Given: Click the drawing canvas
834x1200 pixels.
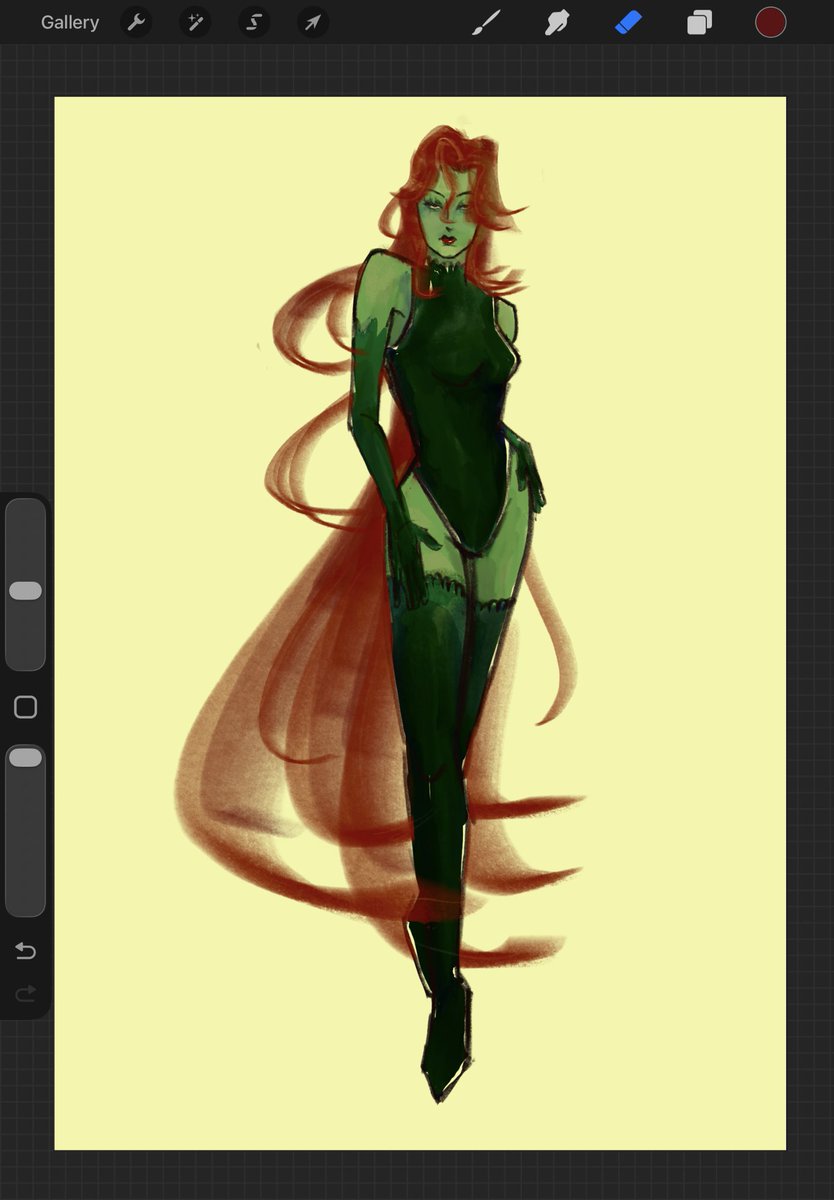Looking at the screenshot, I should coord(420,623).
